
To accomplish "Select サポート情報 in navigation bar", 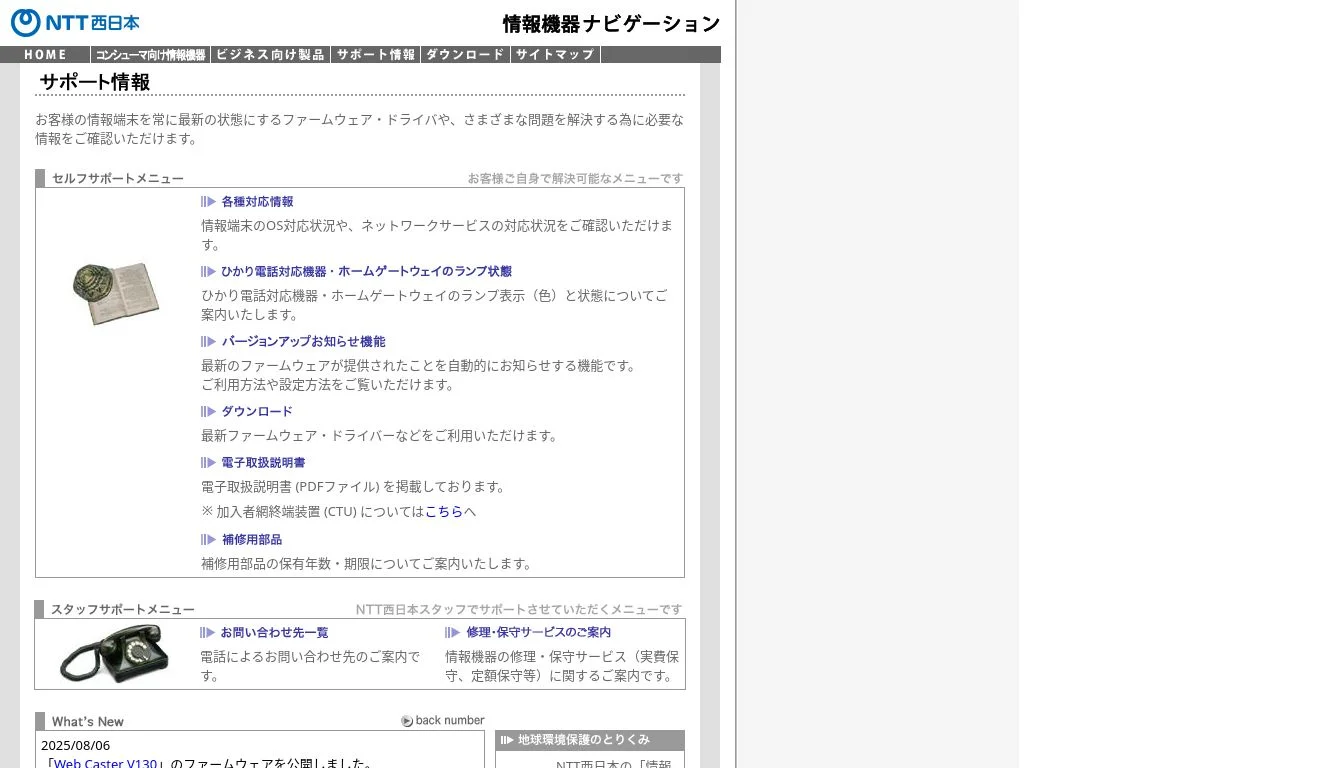I will click(375, 55).
